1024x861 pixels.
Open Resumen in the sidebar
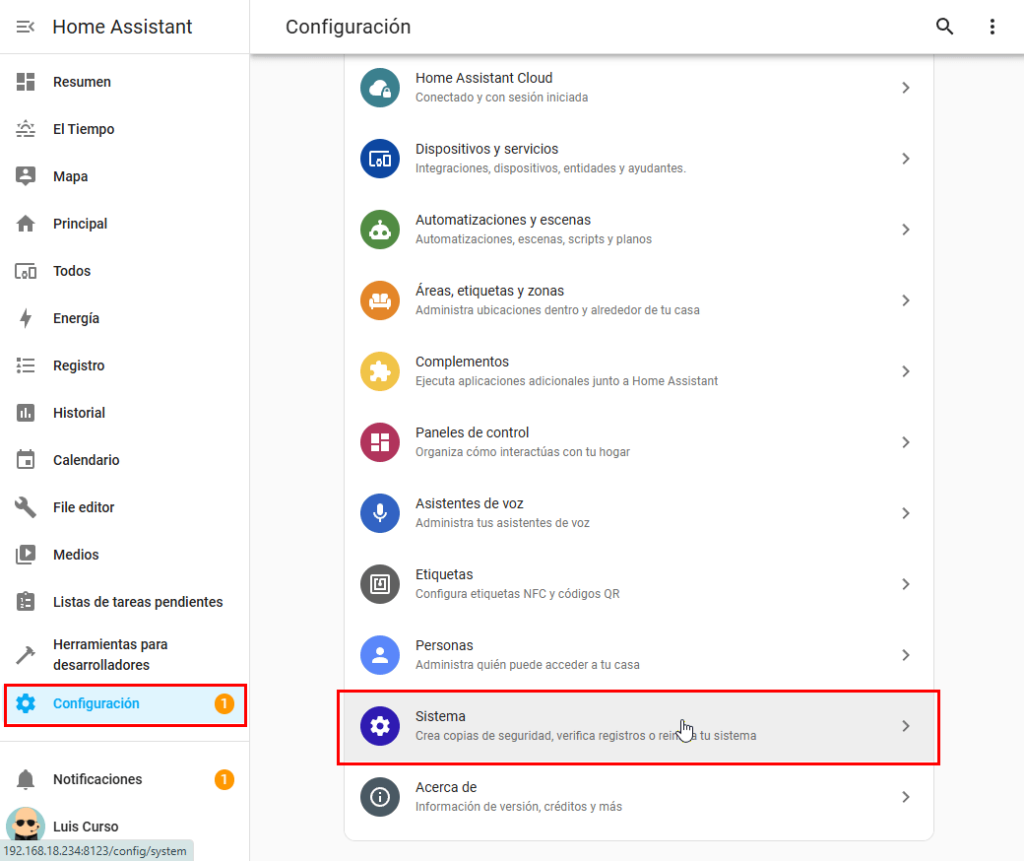click(x=82, y=82)
